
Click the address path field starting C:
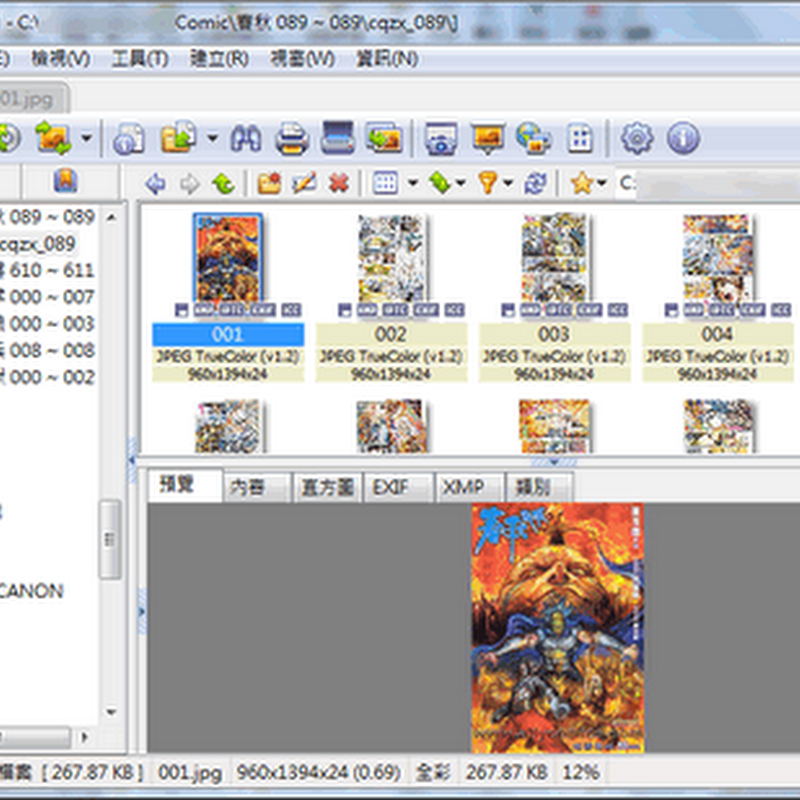click(x=708, y=183)
